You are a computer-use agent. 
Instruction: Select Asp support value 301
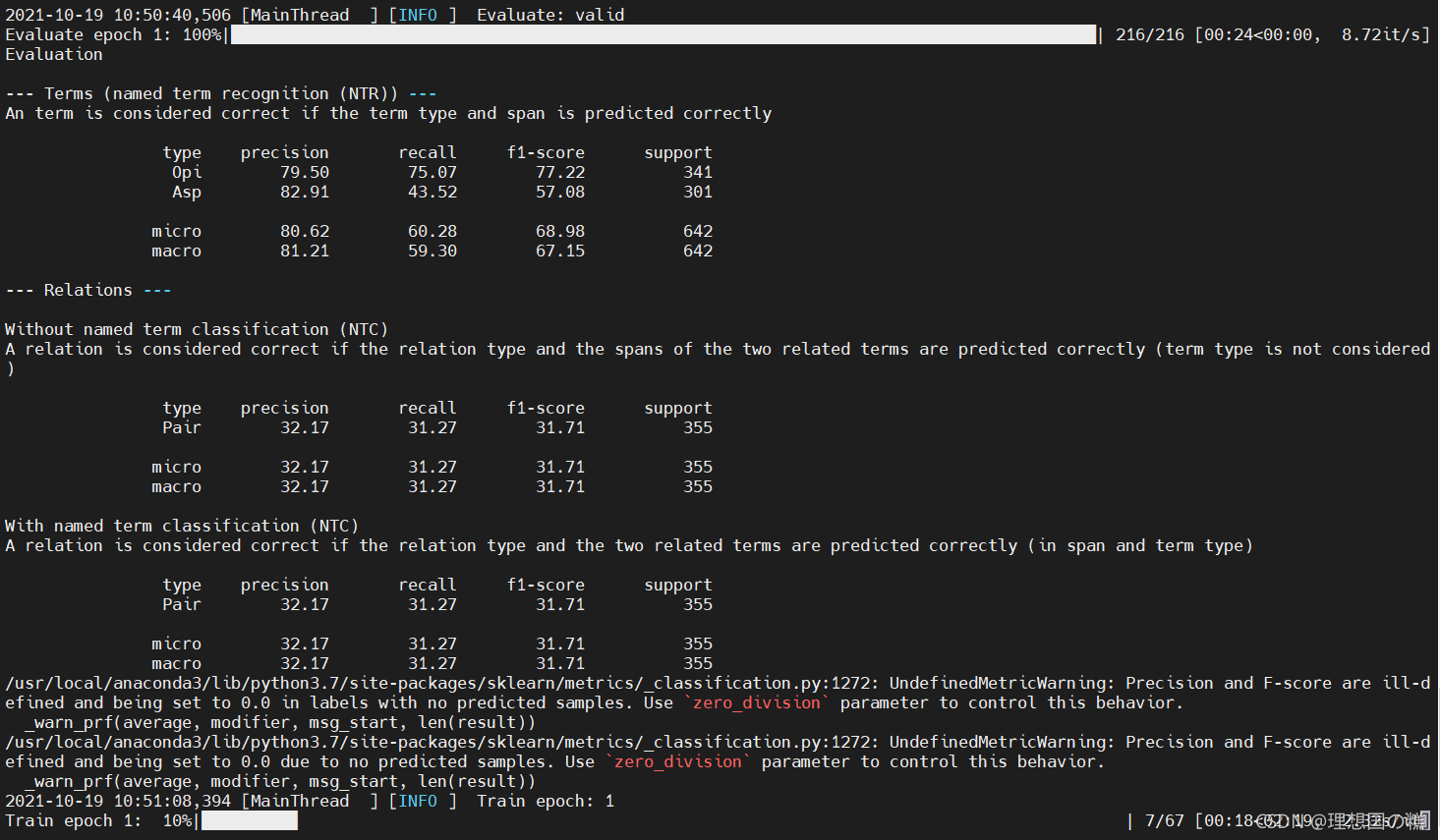click(x=698, y=192)
